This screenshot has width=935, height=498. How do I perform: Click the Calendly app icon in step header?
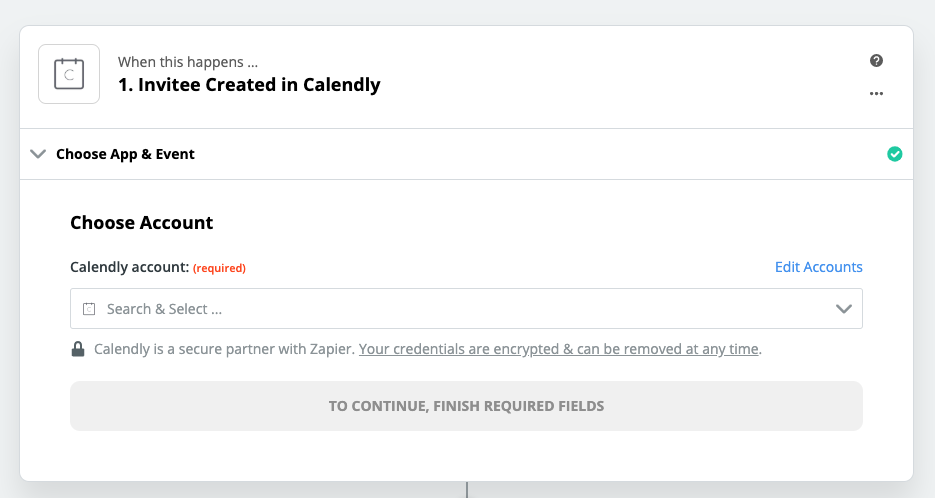click(69, 74)
